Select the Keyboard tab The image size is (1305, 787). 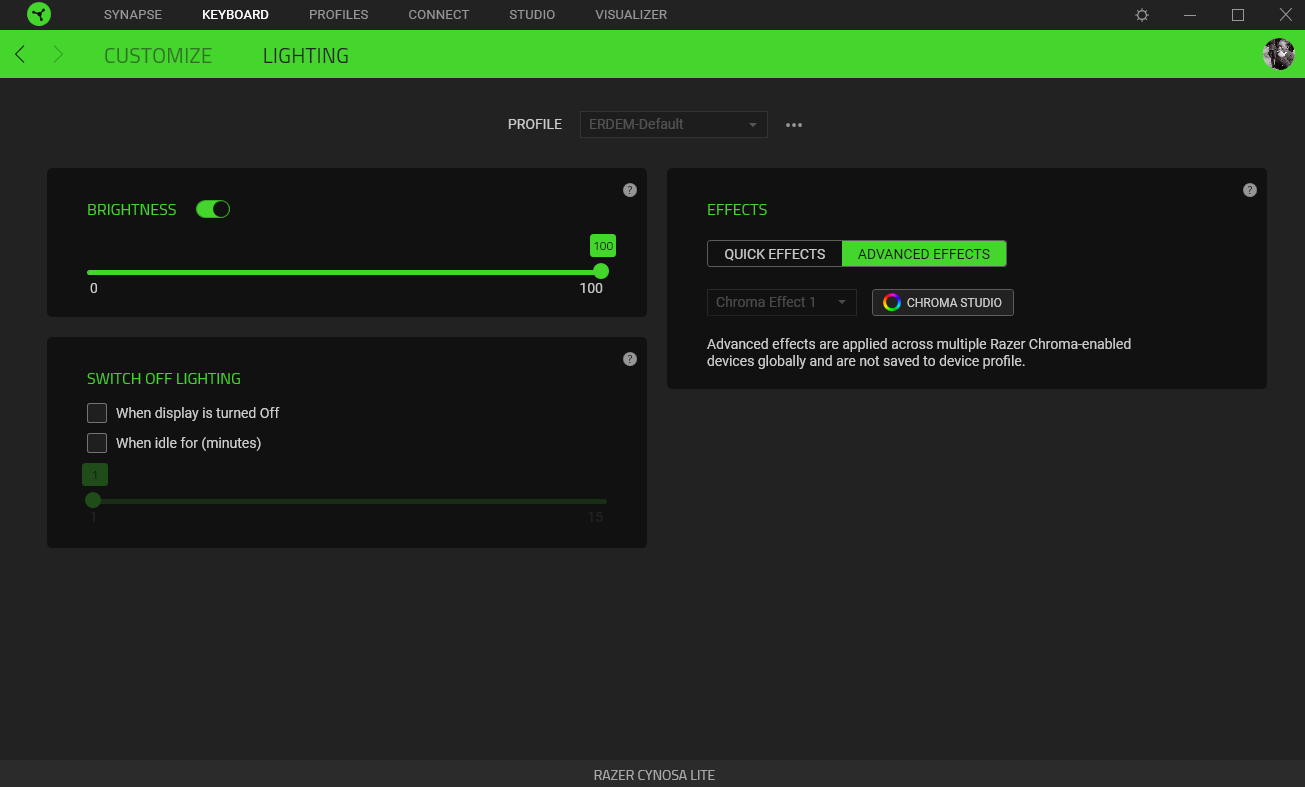(235, 15)
